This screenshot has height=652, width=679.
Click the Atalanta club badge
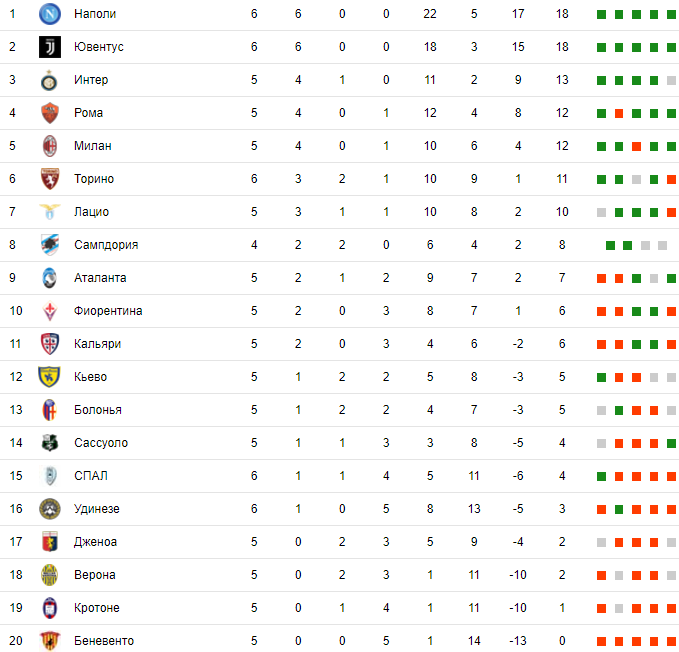(x=50, y=278)
